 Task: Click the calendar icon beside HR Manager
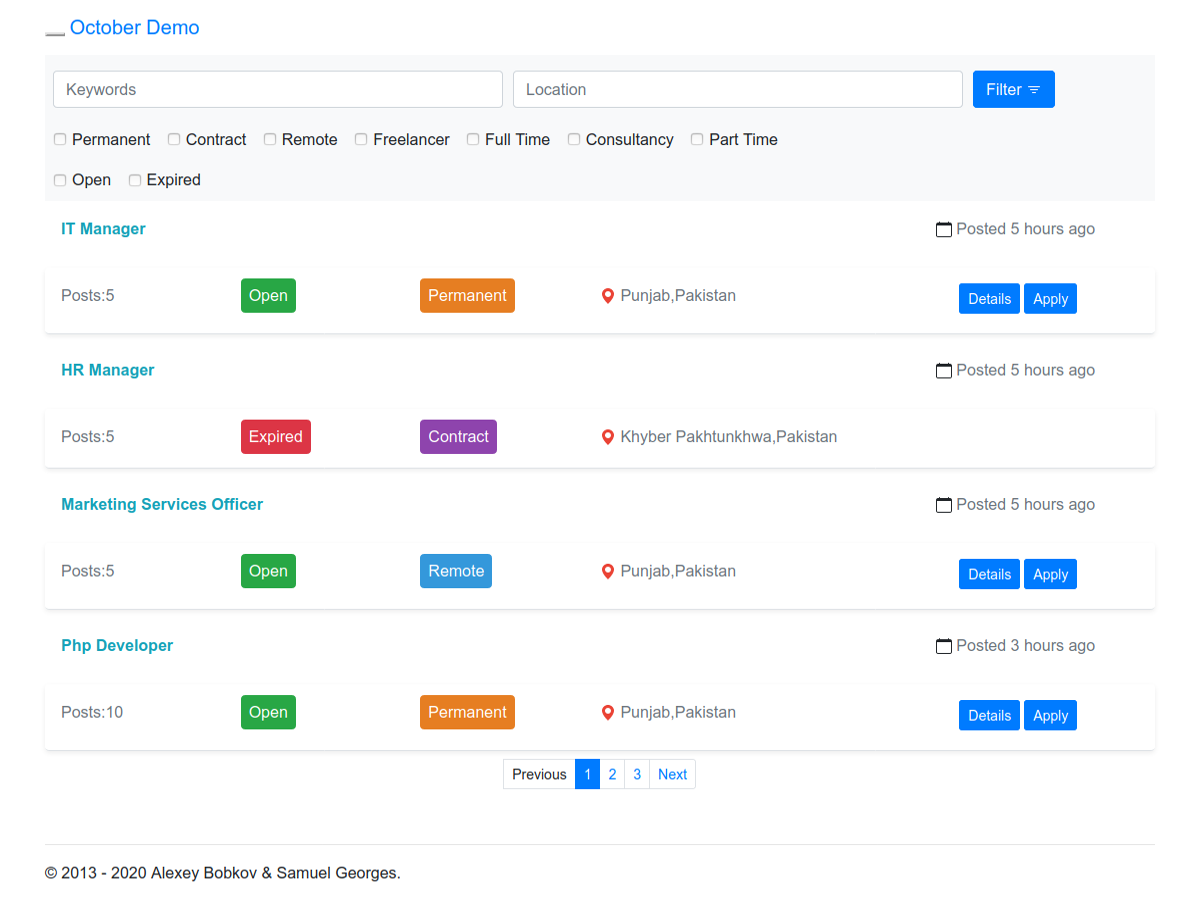tap(943, 370)
